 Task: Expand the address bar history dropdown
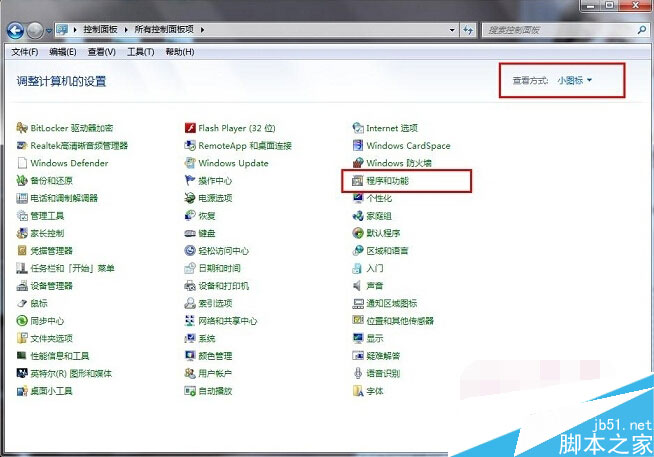pos(452,30)
